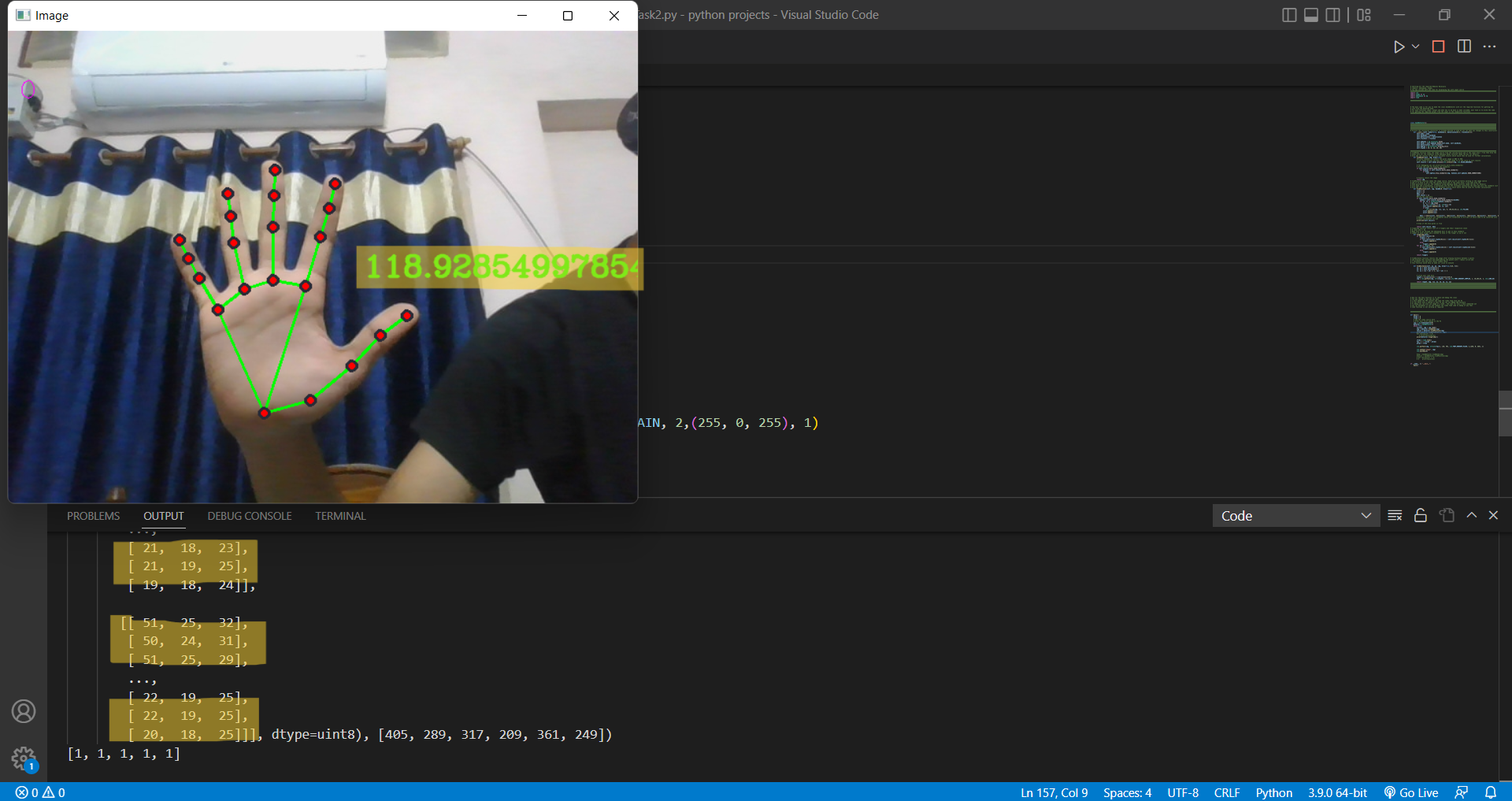Click the editor minimap code preview

coord(1453,224)
